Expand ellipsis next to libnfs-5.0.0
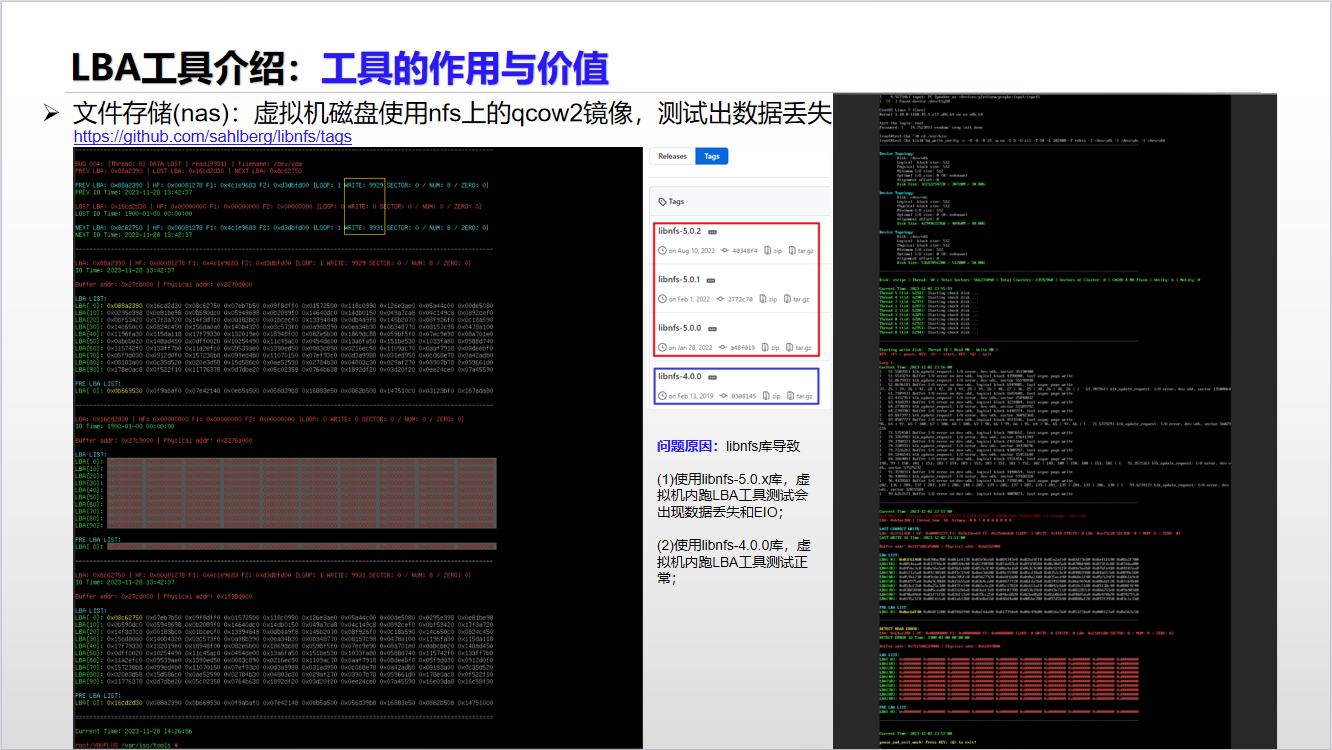The height and width of the screenshot is (750, 1332). [x=712, y=329]
